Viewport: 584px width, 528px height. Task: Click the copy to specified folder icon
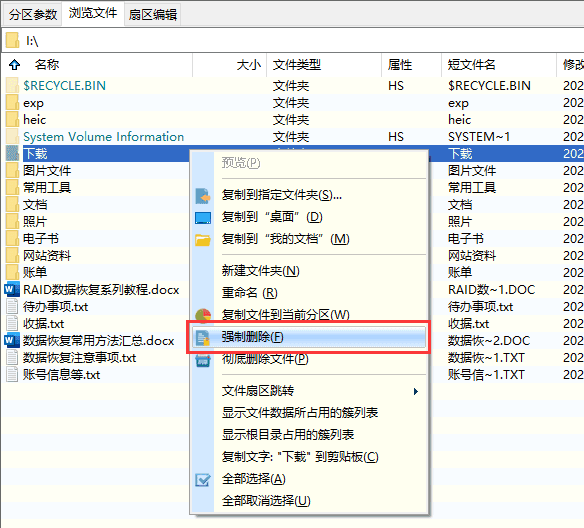[203, 196]
